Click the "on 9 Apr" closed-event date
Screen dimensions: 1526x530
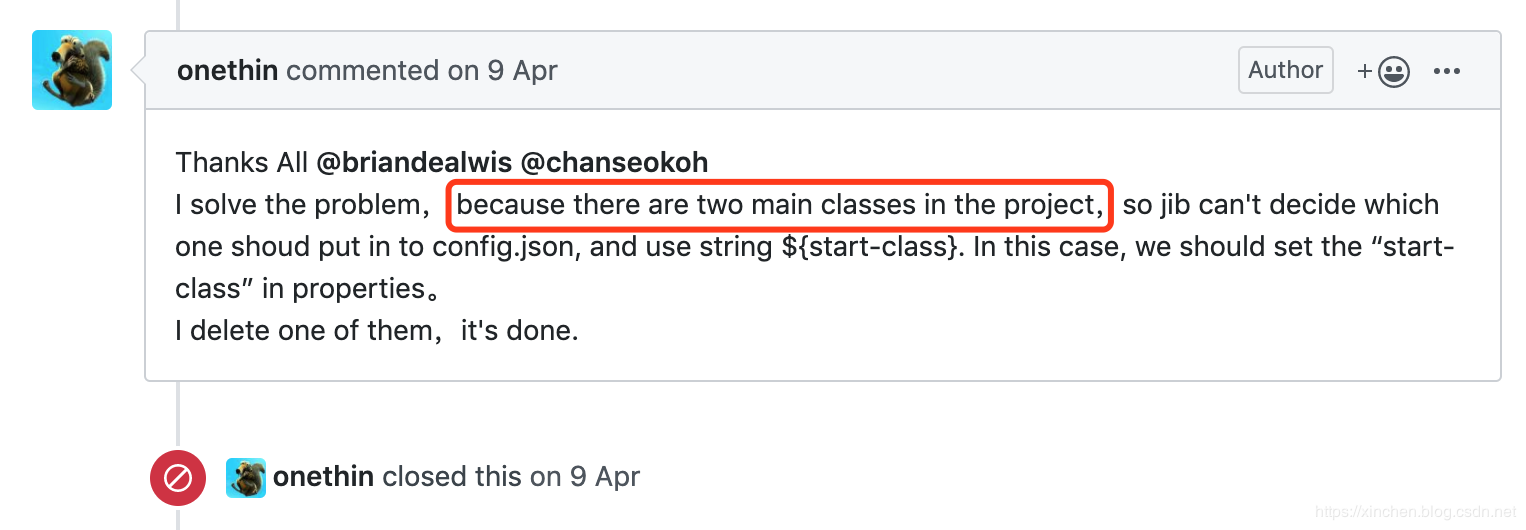tap(585, 477)
